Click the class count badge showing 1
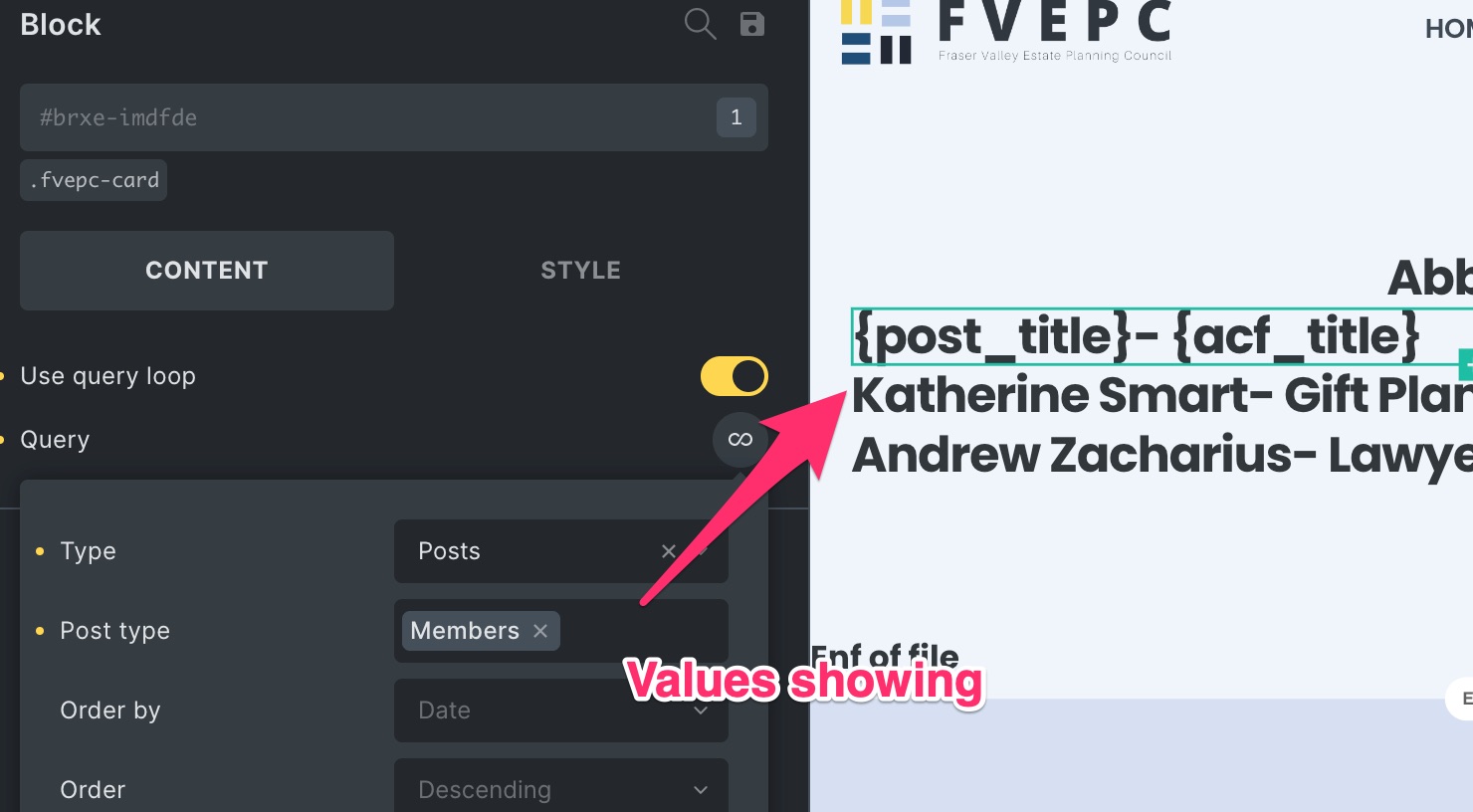The image size is (1473, 812). point(736,117)
